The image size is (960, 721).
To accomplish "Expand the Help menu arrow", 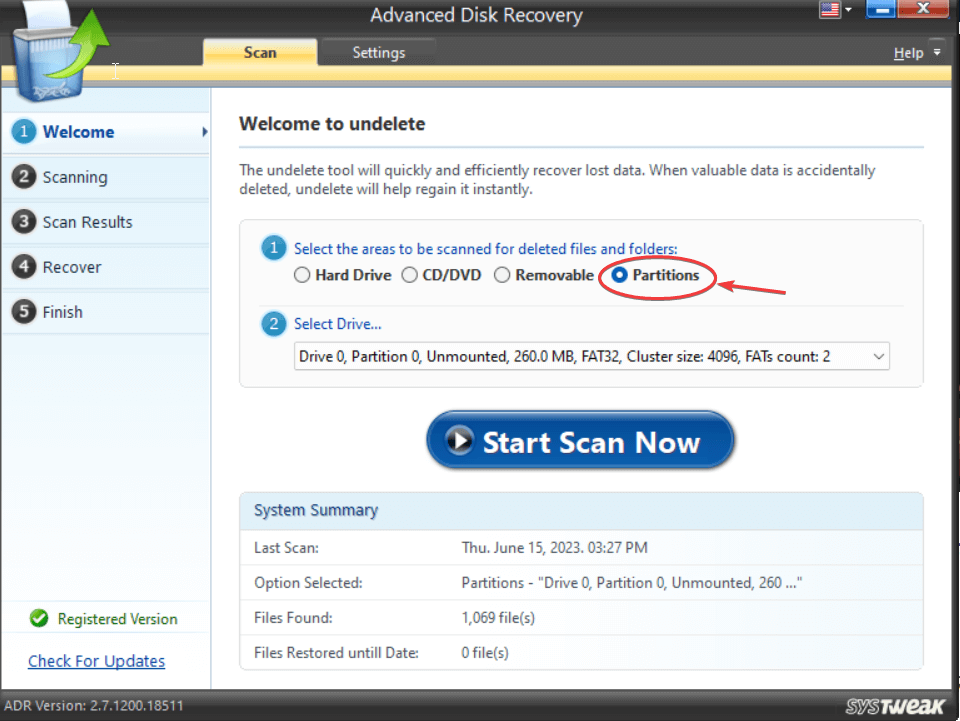I will [937, 53].
